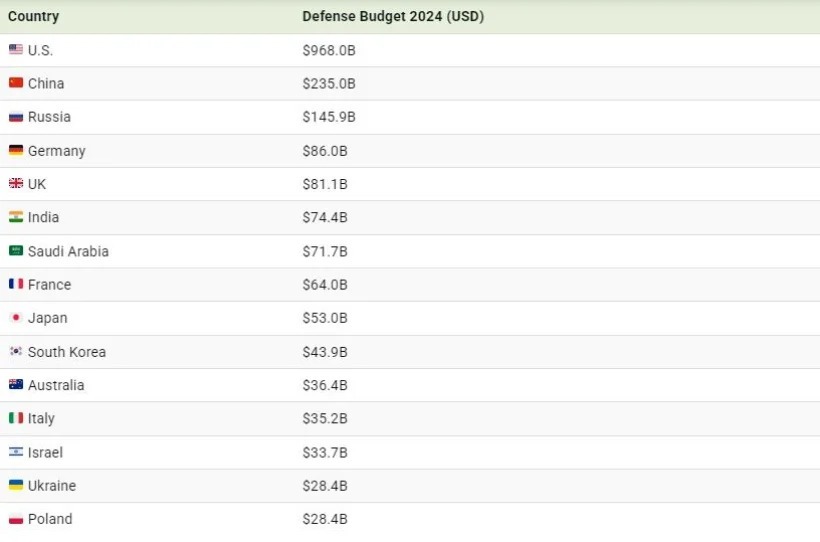820x542 pixels.
Task: Click the Country column header
Action: (34, 16)
